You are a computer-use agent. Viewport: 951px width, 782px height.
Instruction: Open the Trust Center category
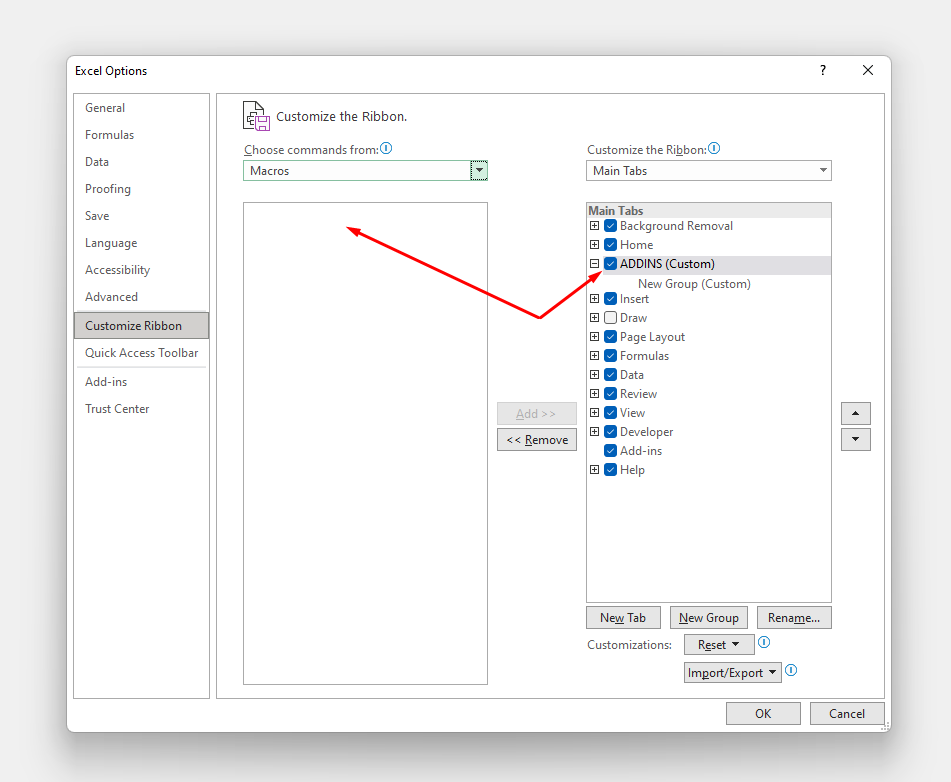(141, 409)
